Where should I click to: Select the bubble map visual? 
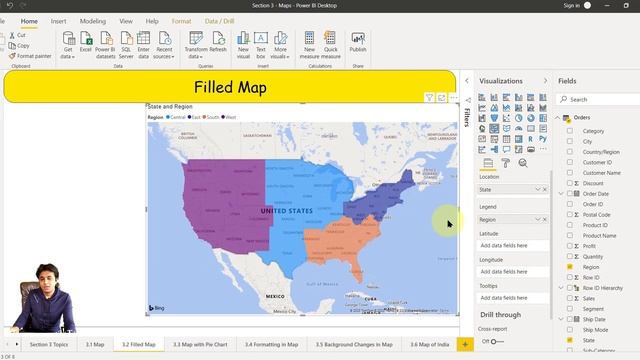482,129
